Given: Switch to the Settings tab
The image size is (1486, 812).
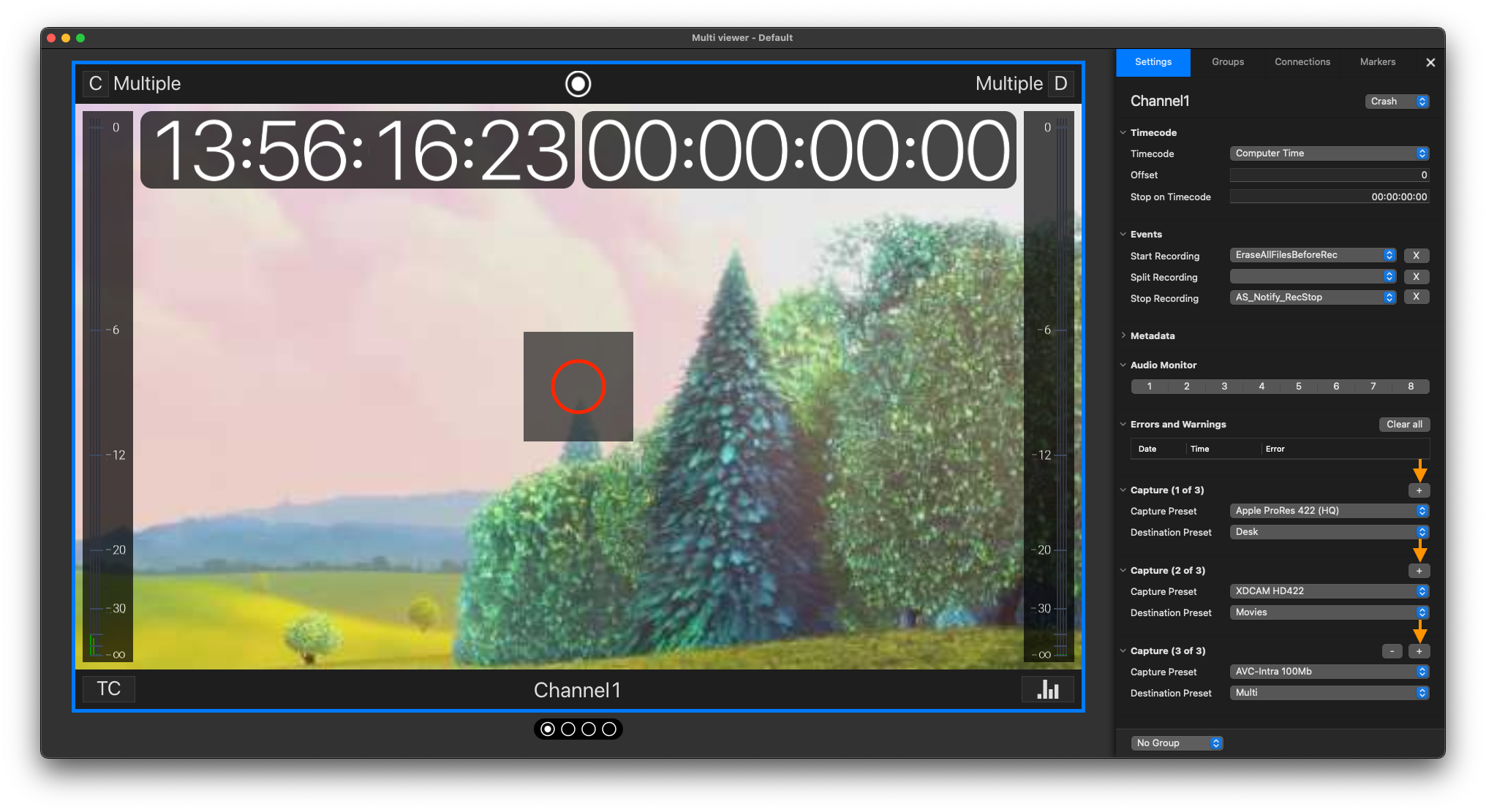Looking at the screenshot, I should pos(1153,63).
